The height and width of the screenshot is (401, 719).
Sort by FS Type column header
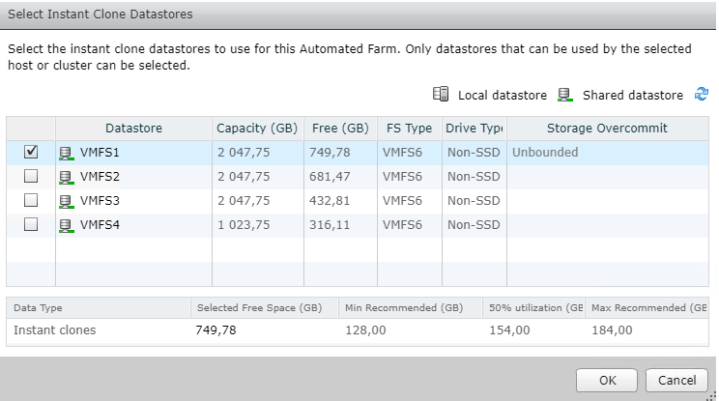[408, 129]
